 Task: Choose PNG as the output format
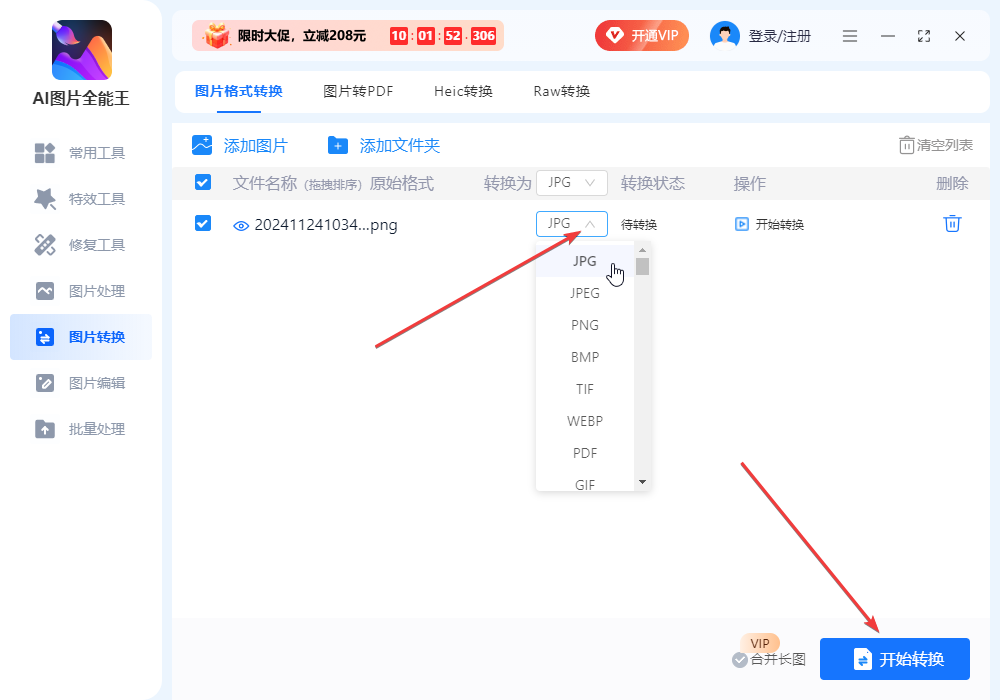[x=584, y=324]
